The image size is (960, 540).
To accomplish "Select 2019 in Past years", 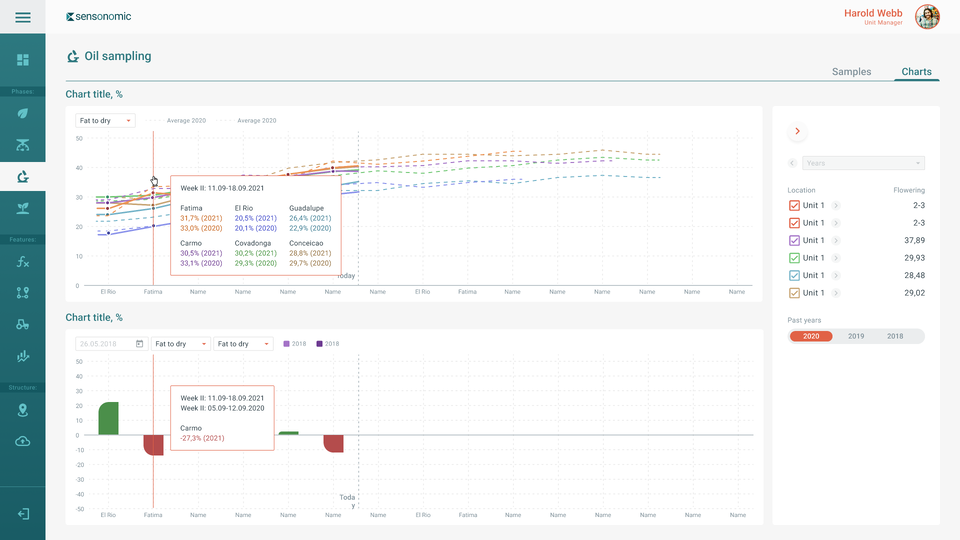I will pos(856,337).
